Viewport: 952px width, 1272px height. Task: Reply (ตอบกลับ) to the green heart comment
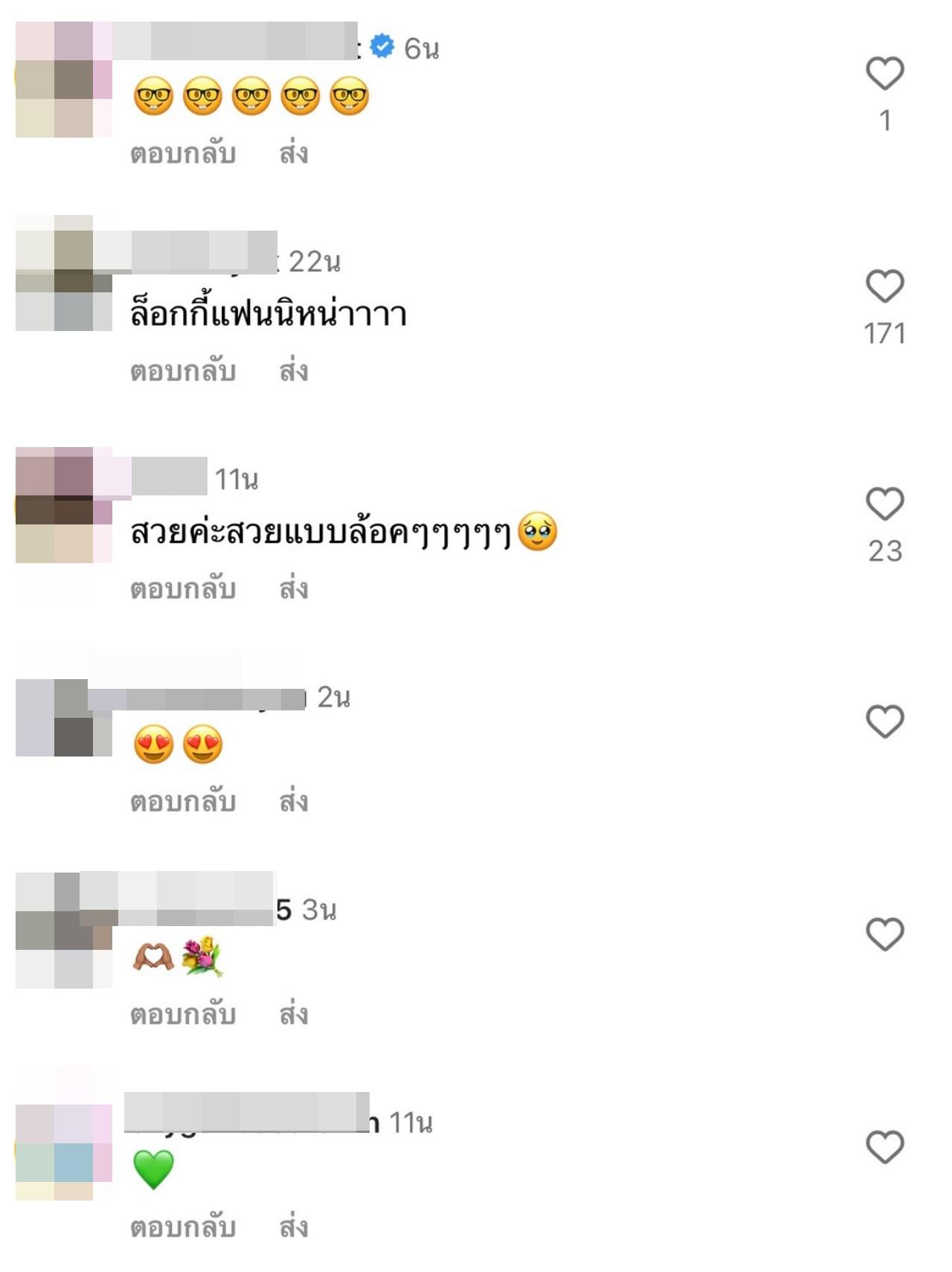(x=183, y=1227)
